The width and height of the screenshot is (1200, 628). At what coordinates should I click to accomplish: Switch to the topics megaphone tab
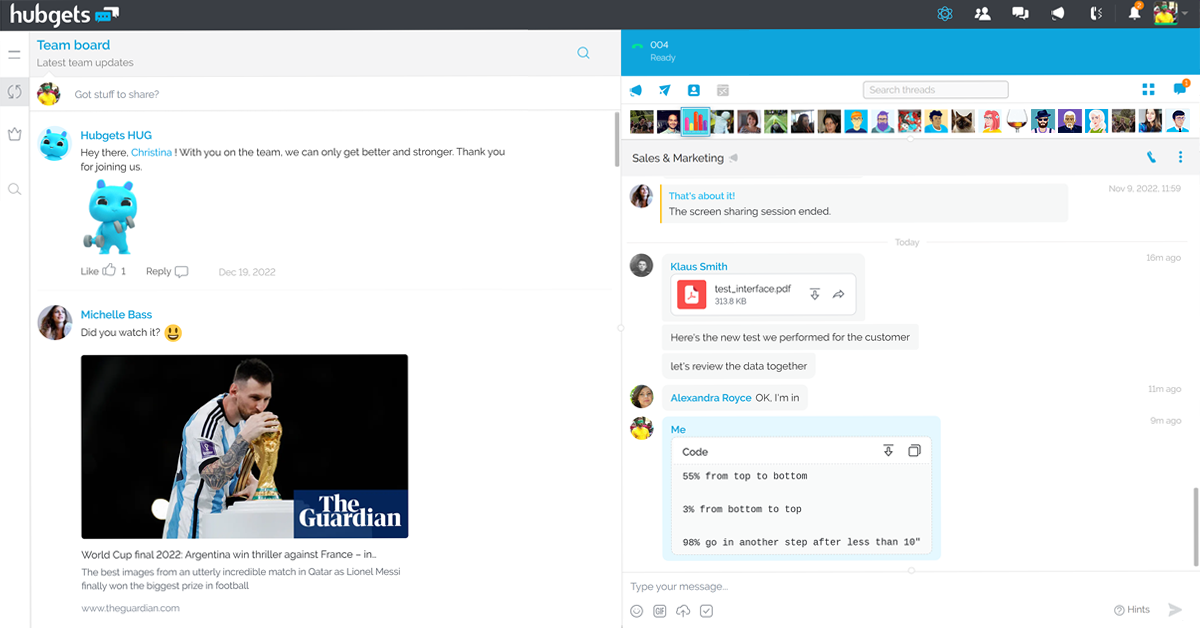tap(636, 90)
